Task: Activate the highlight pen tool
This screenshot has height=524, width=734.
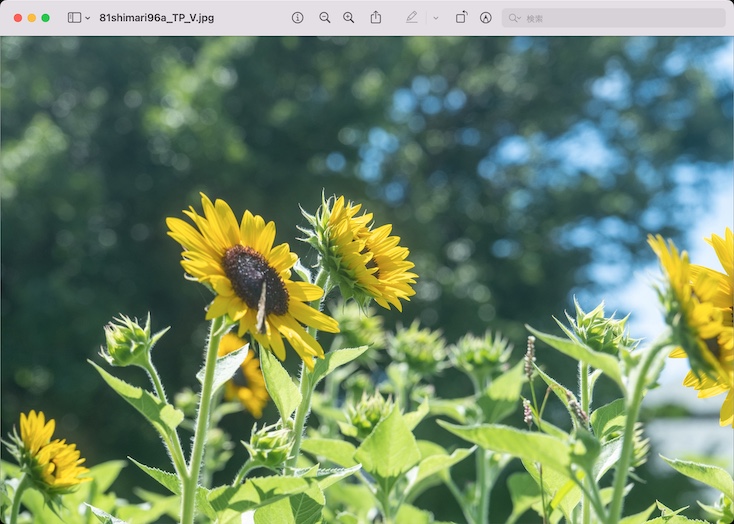Action: (x=411, y=18)
